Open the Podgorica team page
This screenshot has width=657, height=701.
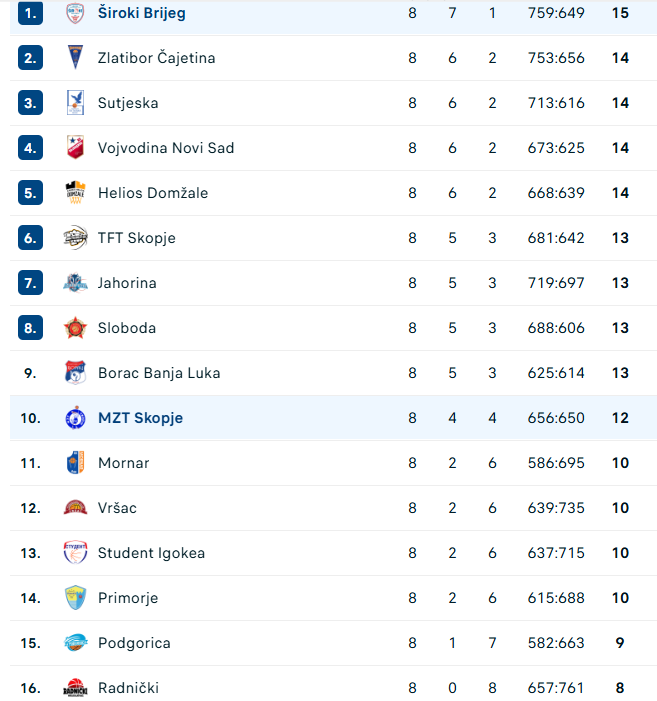point(134,643)
